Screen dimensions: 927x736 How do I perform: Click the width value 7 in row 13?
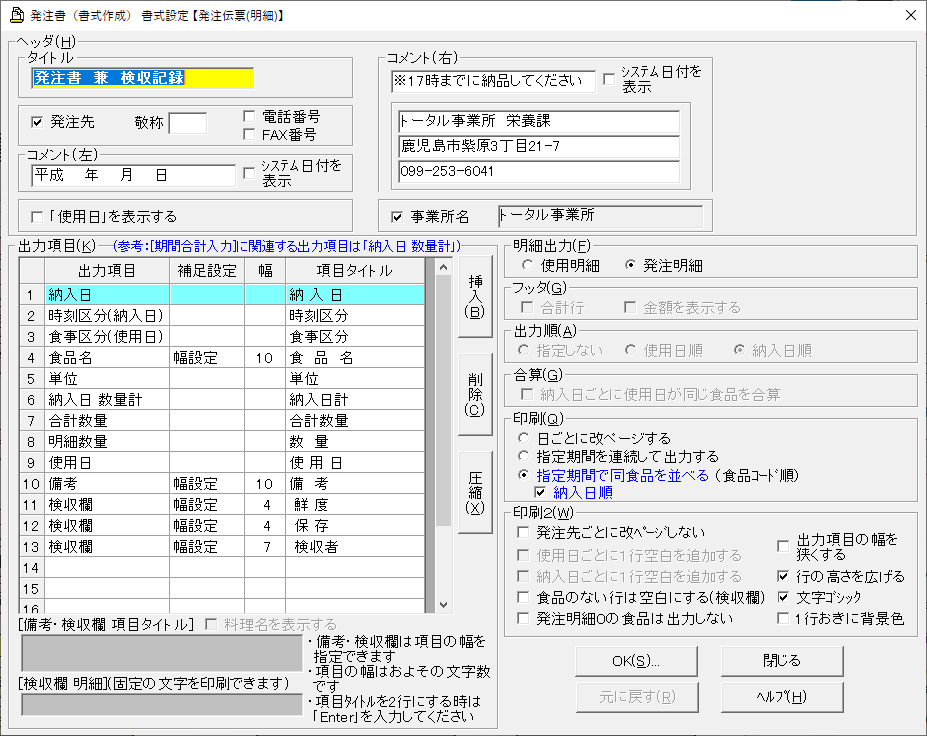(265, 547)
